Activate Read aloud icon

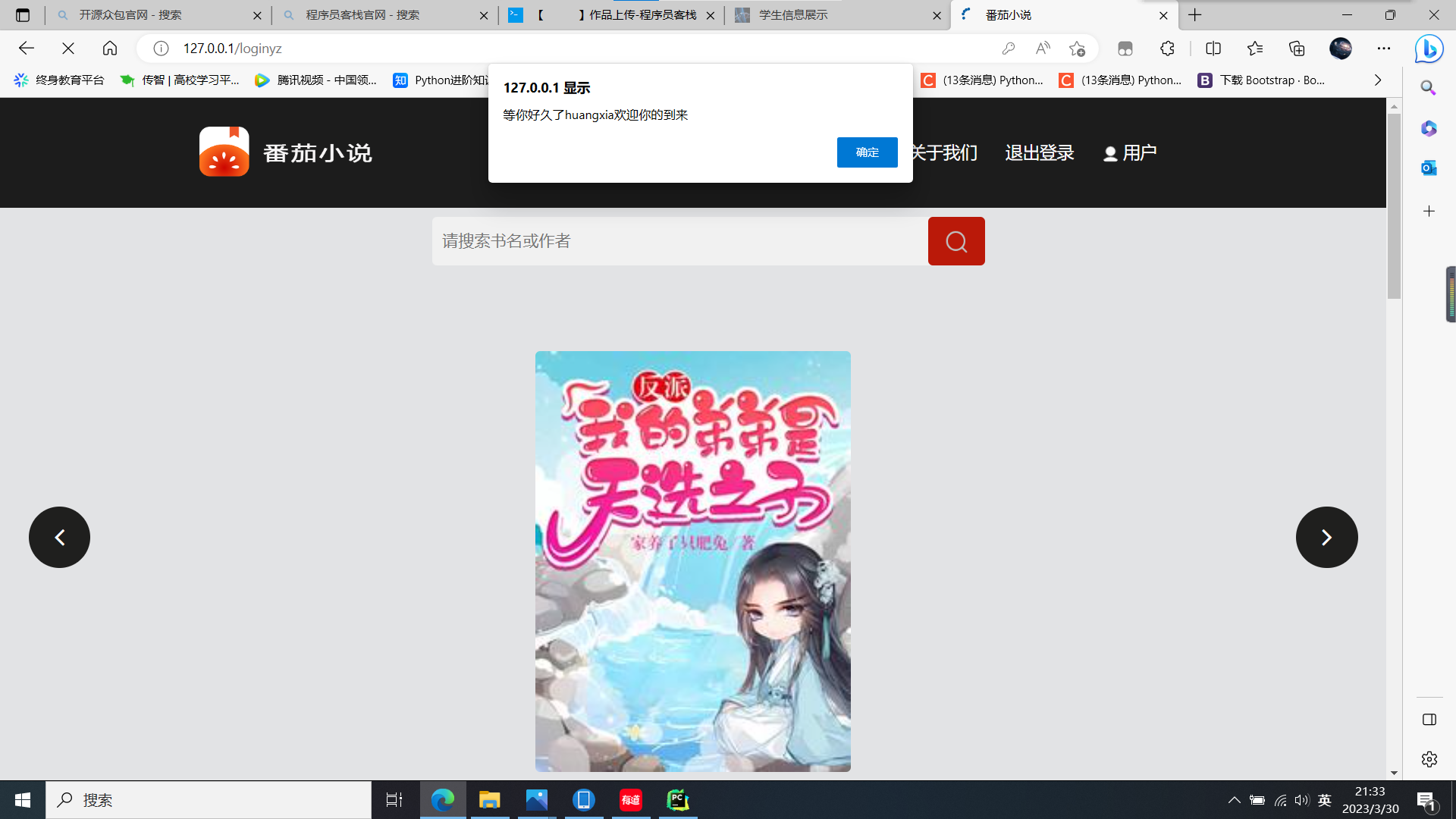[x=1043, y=49]
